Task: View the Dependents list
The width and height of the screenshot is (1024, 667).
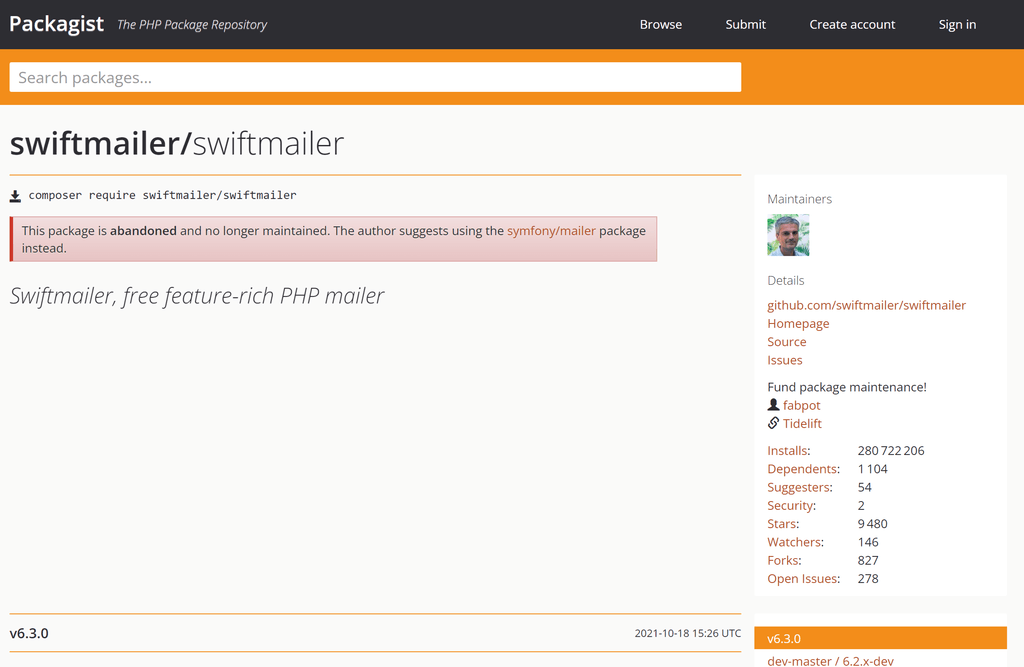Action: click(803, 469)
